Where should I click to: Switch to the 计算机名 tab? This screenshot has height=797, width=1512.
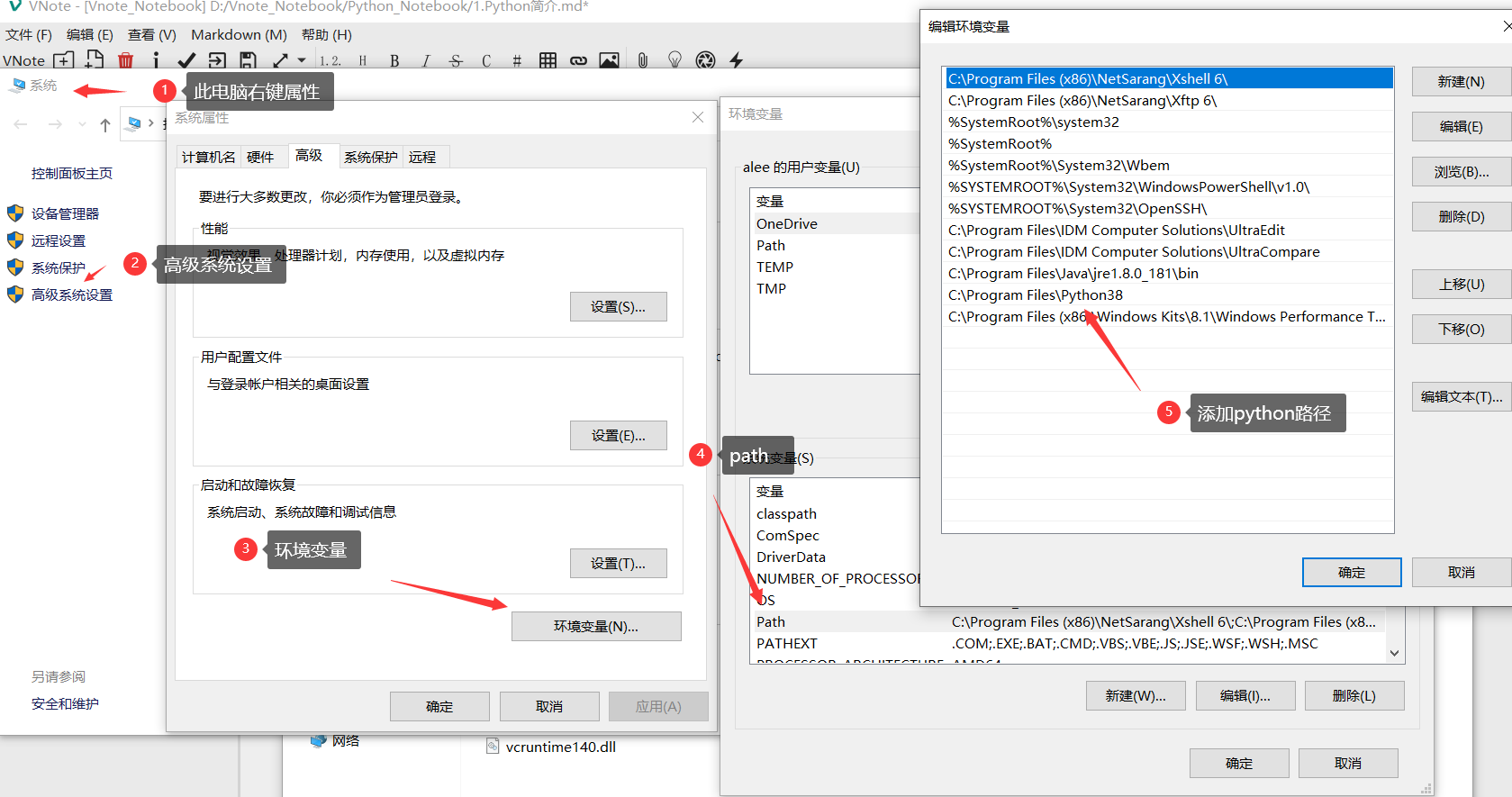(209, 157)
